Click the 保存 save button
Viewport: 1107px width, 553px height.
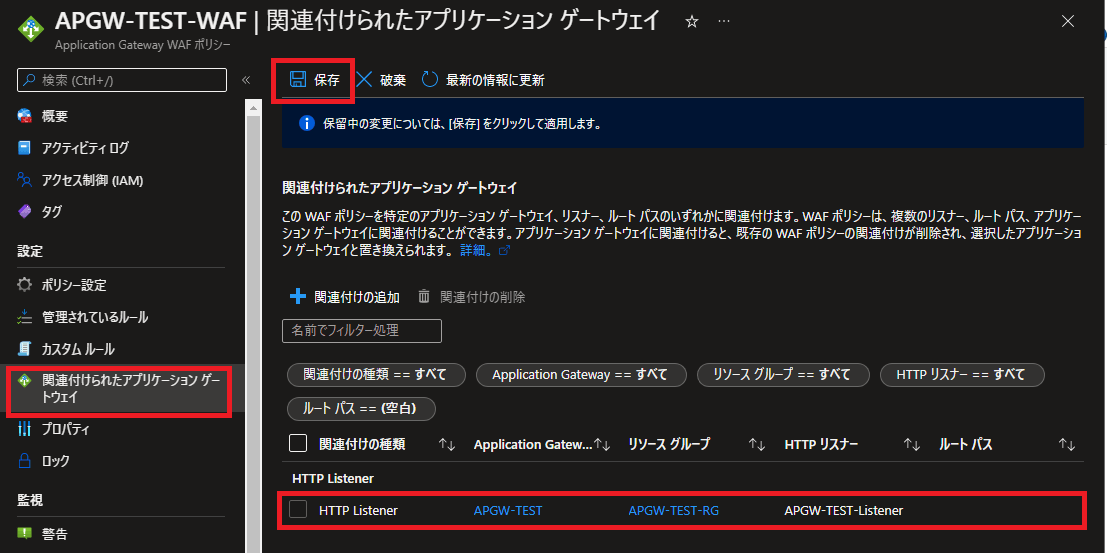[x=315, y=80]
